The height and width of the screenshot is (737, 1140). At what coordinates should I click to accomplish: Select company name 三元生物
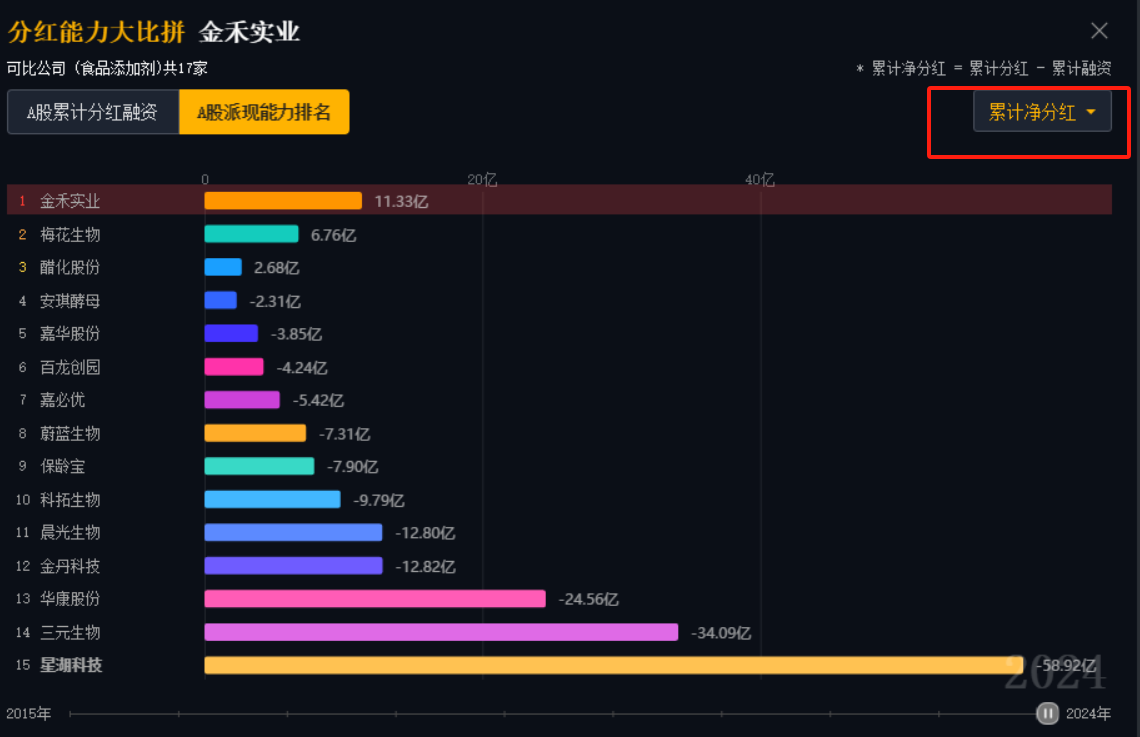click(x=70, y=632)
